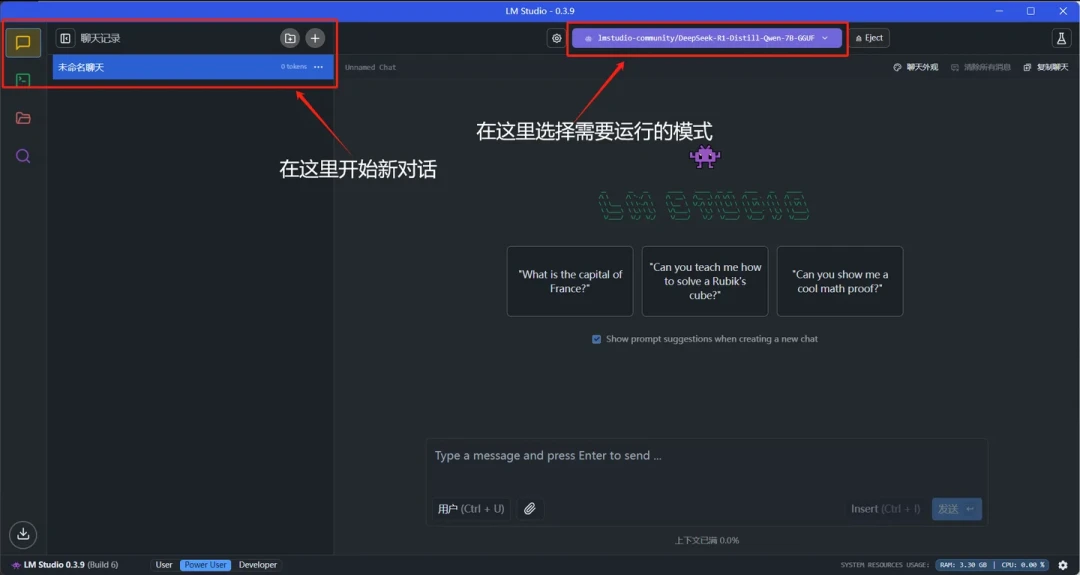This screenshot has width=1080, height=575.
Task: Click 清除所有消息 to clear messages
Action: coord(981,67)
